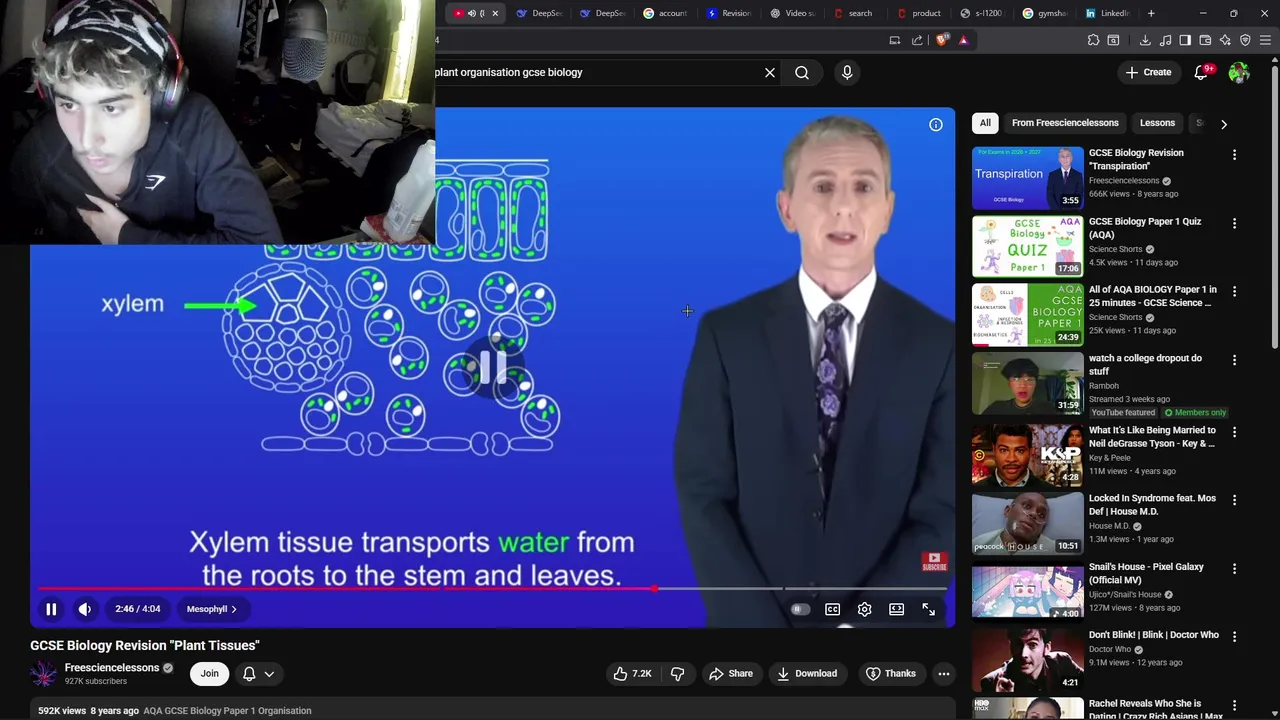Open Snail's House Pixel Galaxy video title
1280x720 pixels.
pyautogui.click(x=1146, y=573)
